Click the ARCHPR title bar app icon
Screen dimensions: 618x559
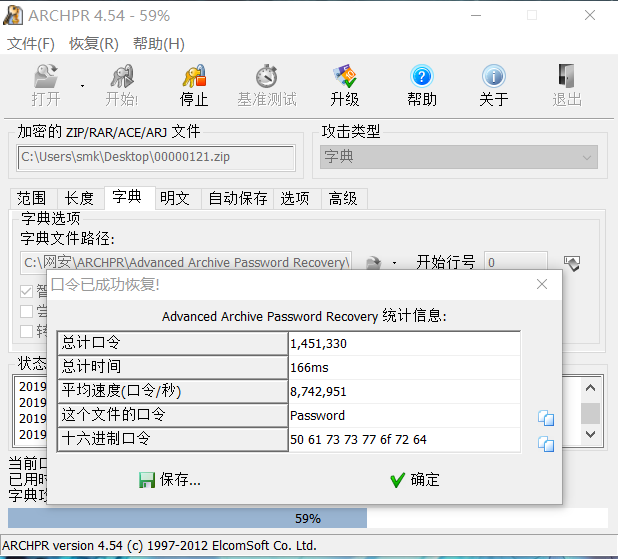pos(13,16)
